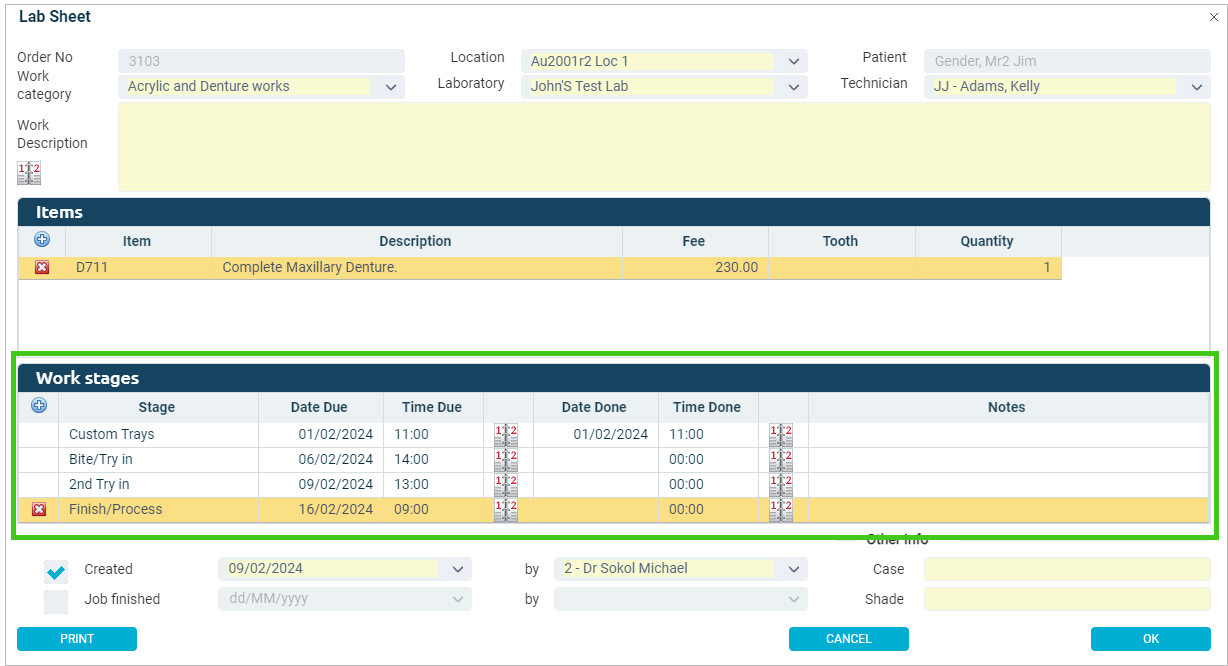Open done date calendar for 2nd Try in
Image resolution: width=1228 pixels, height=666 pixels.
(781, 485)
